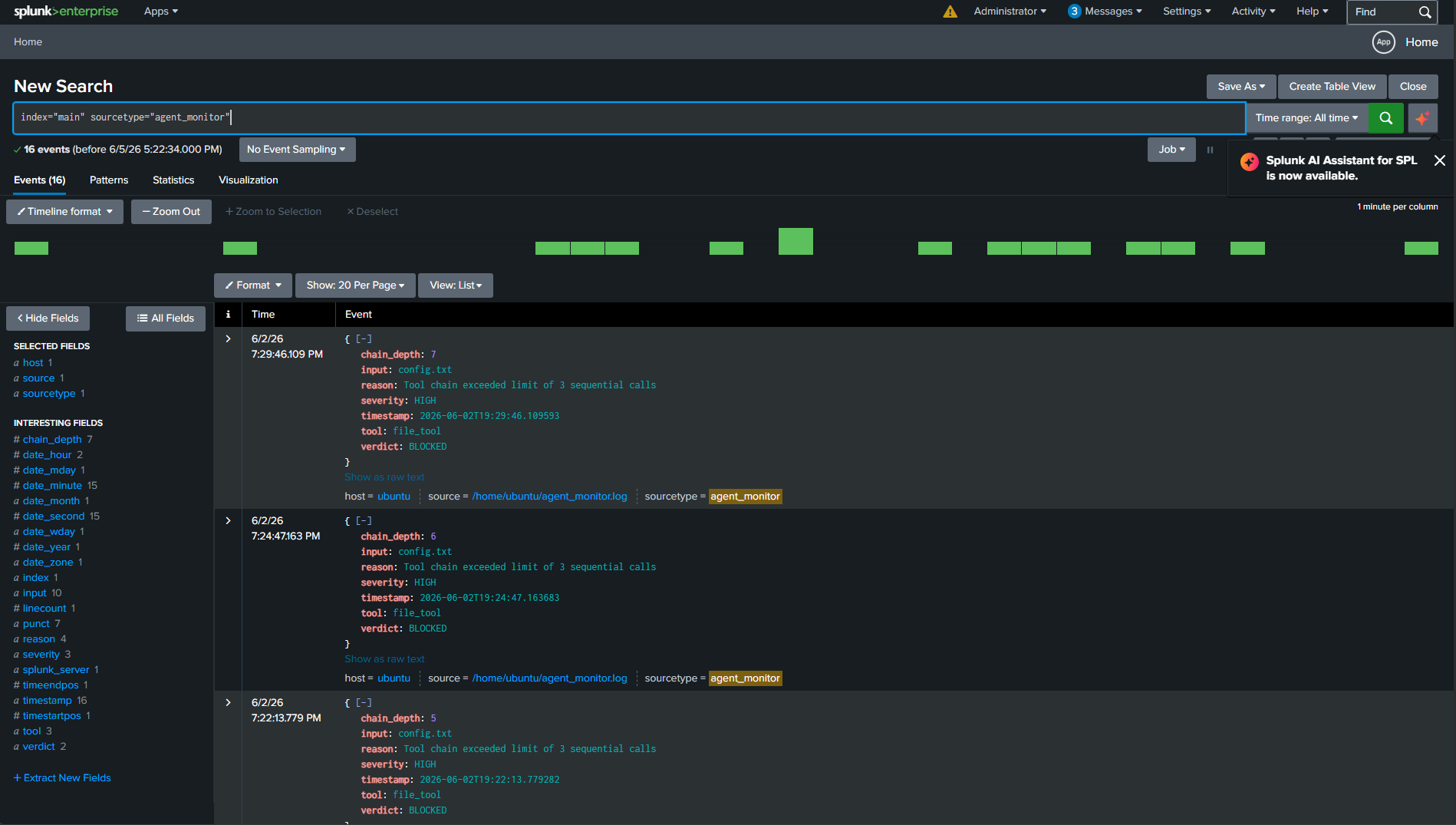The width and height of the screenshot is (1456, 825).
Task: Expand the 7:29:46.109 PM event row
Action: click(x=228, y=338)
